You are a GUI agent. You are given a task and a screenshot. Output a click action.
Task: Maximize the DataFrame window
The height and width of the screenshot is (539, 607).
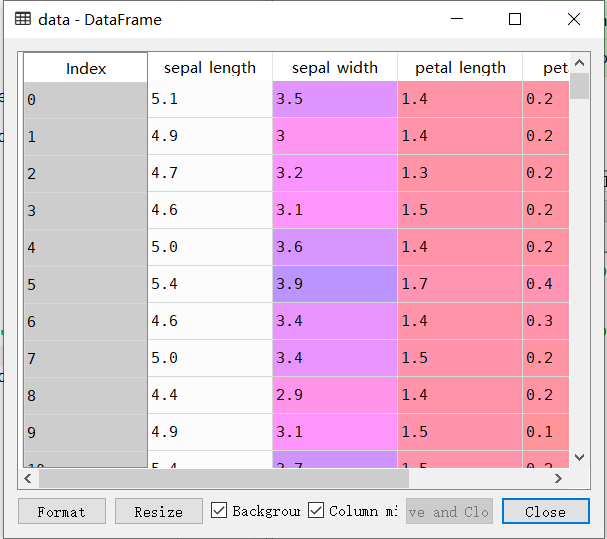click(x=515, y=19)
